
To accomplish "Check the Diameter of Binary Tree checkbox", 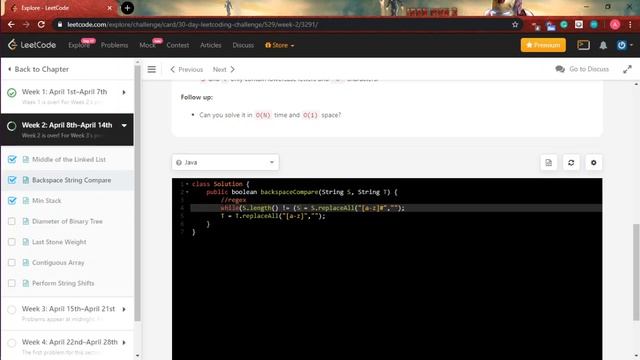I will click(x=12, y=221).
